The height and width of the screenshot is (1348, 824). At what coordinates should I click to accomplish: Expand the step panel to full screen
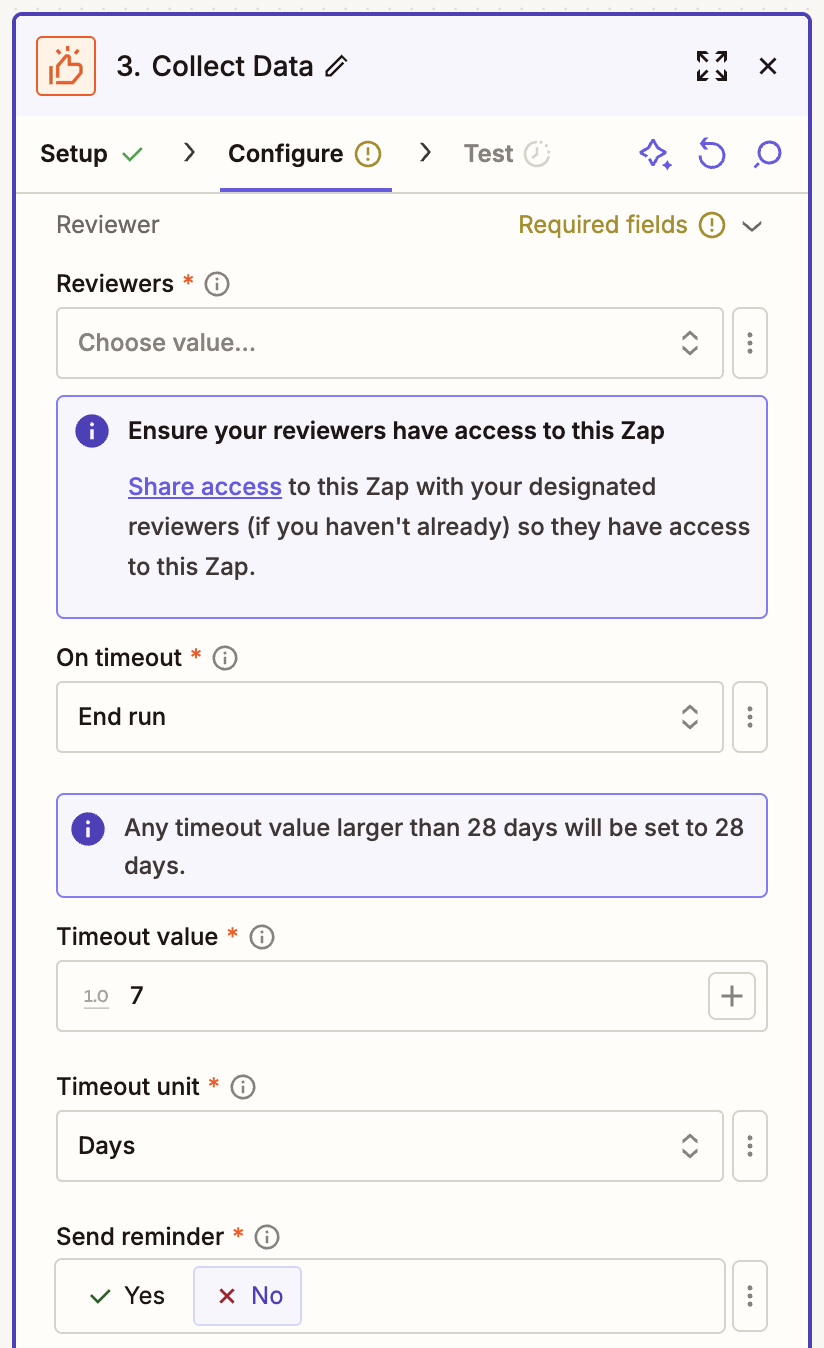712,66
